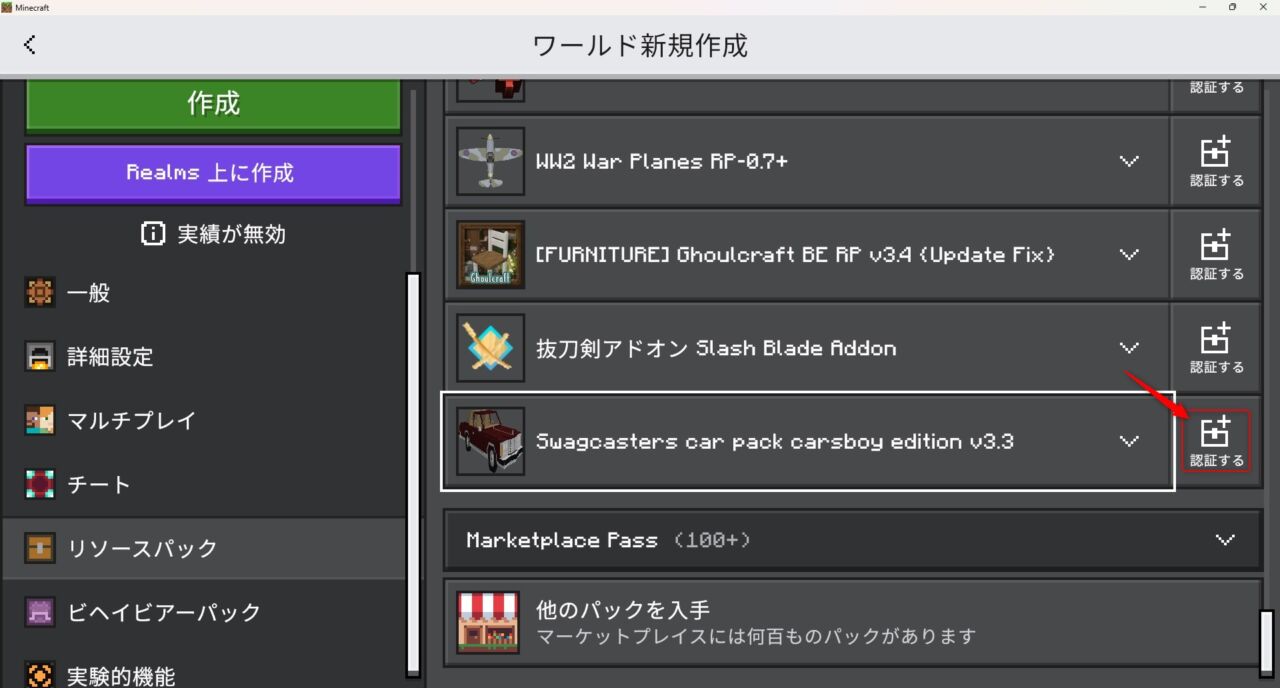Click the リソースパック chest icon
1280x688 pixels.
[39, 548]
